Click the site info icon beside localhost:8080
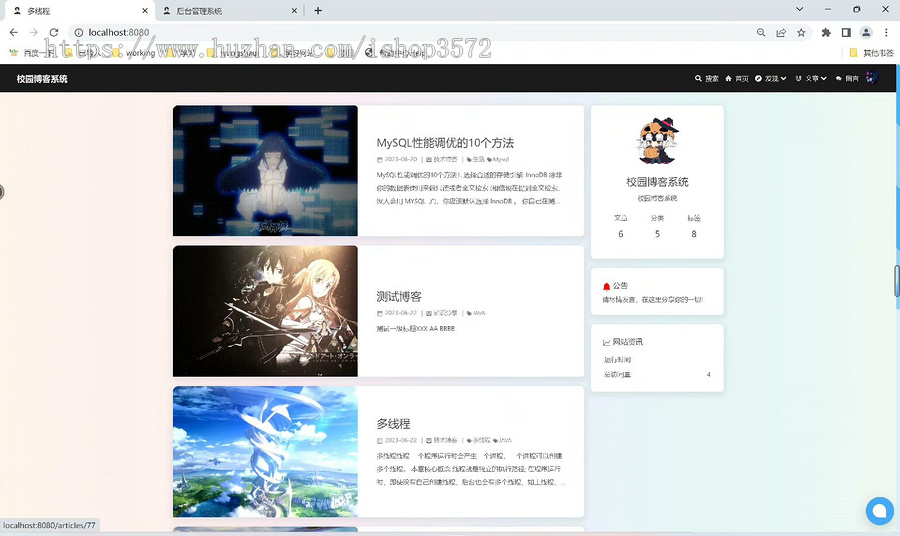The height and width of the screenshot is (536, 900). click(79, 33)
